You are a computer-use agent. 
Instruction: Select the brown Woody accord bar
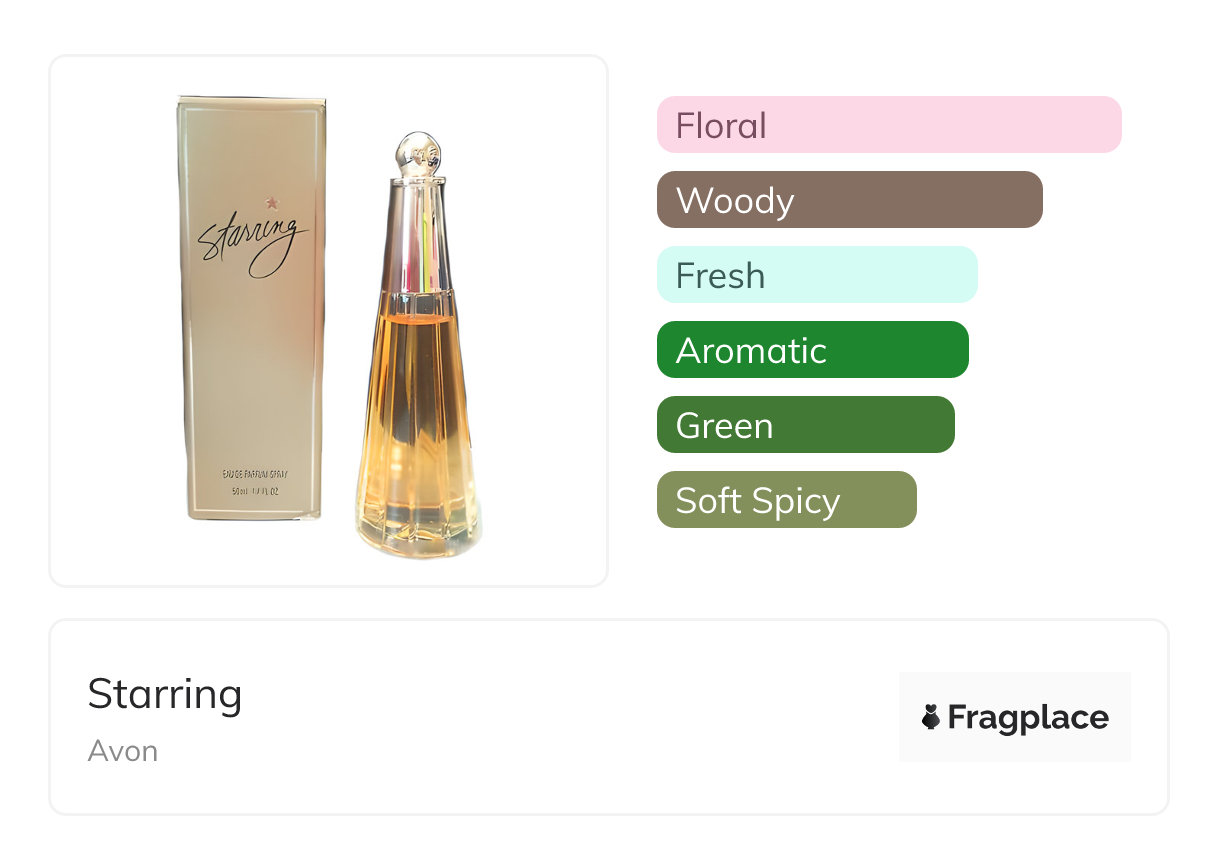pos(849,200)
